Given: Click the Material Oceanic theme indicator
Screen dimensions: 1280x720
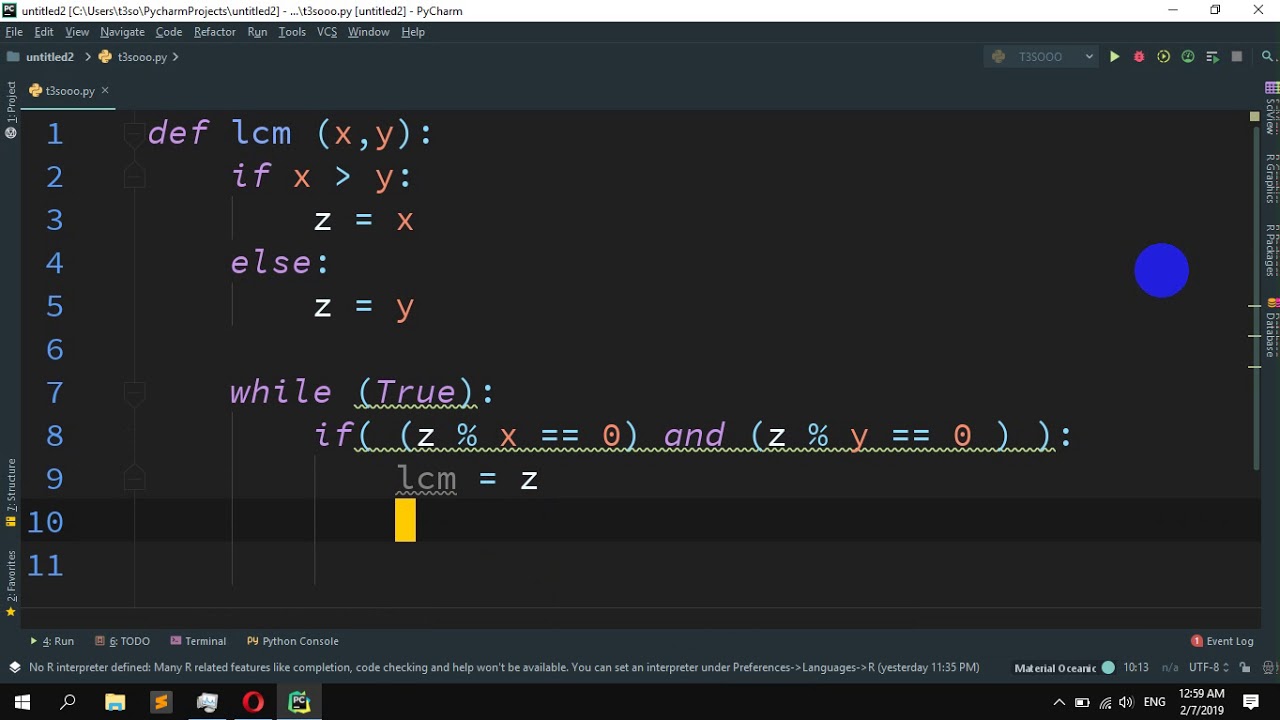Looking at the screenshot, I should (x=1063, y=667).
